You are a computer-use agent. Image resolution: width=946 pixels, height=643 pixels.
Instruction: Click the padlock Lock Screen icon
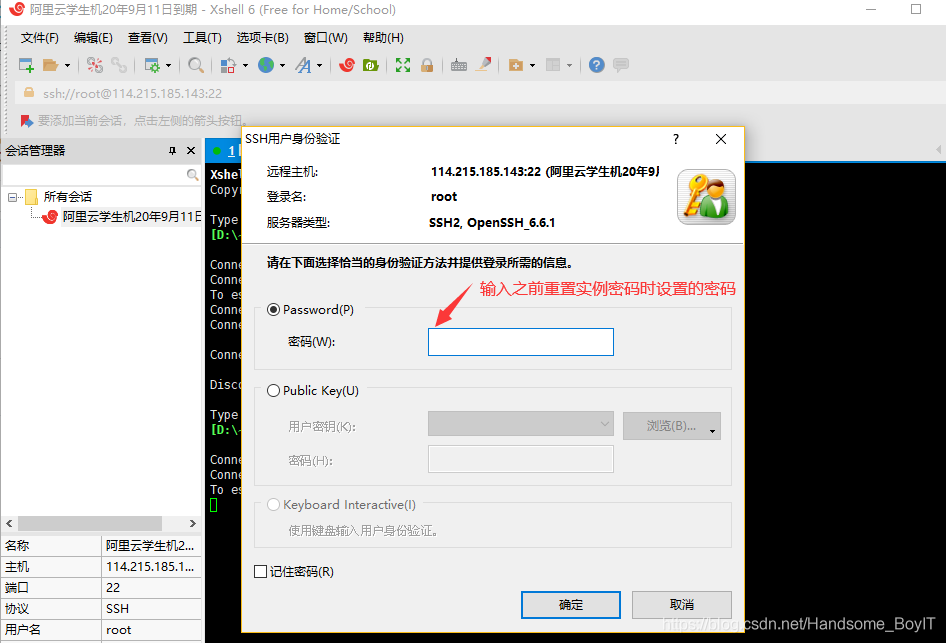coord(427,65)
